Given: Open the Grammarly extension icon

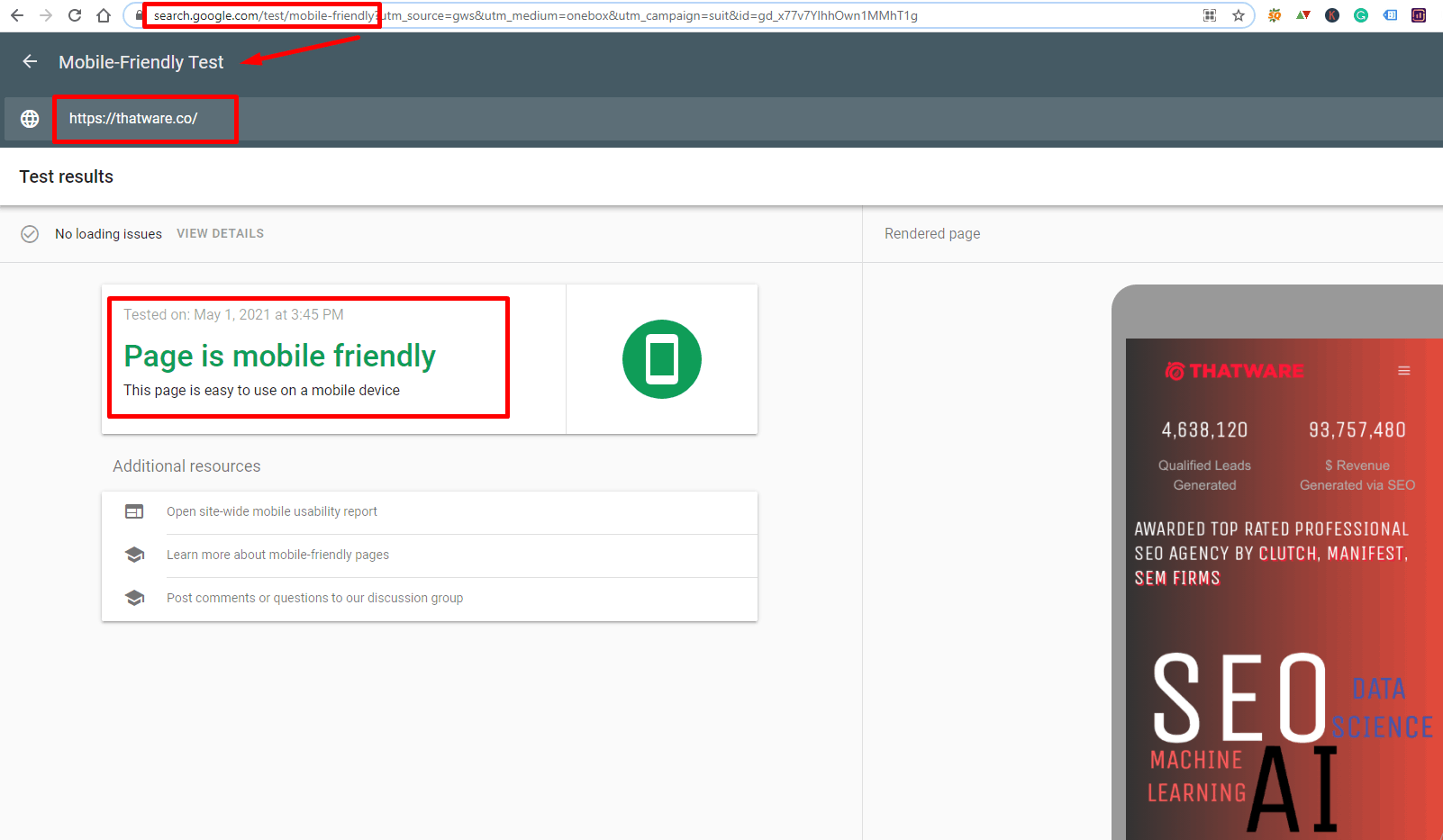Looking at the screenshot, I should (1361, 15).
